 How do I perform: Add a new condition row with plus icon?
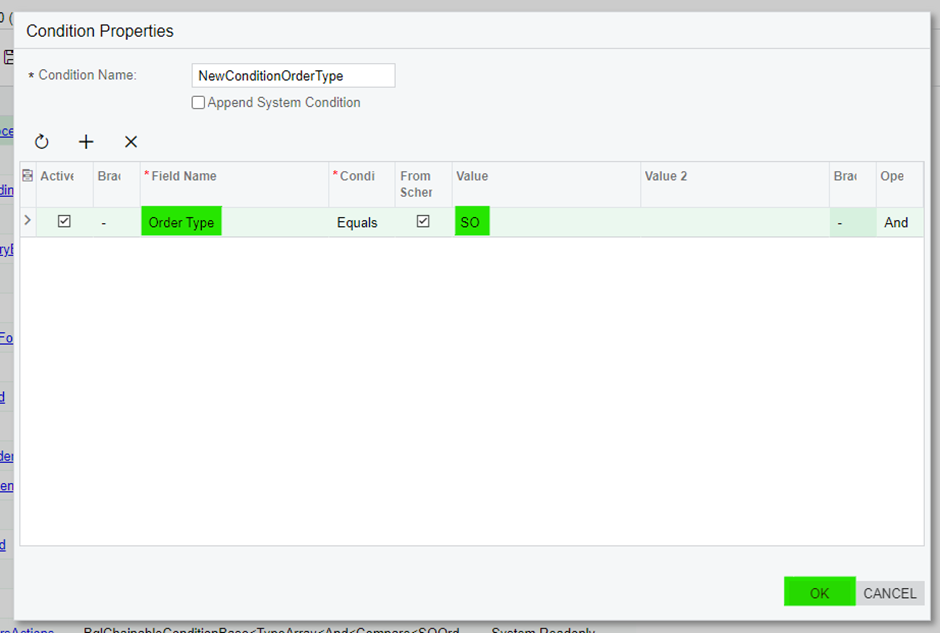pyautogui.click(x=86, y=141)
